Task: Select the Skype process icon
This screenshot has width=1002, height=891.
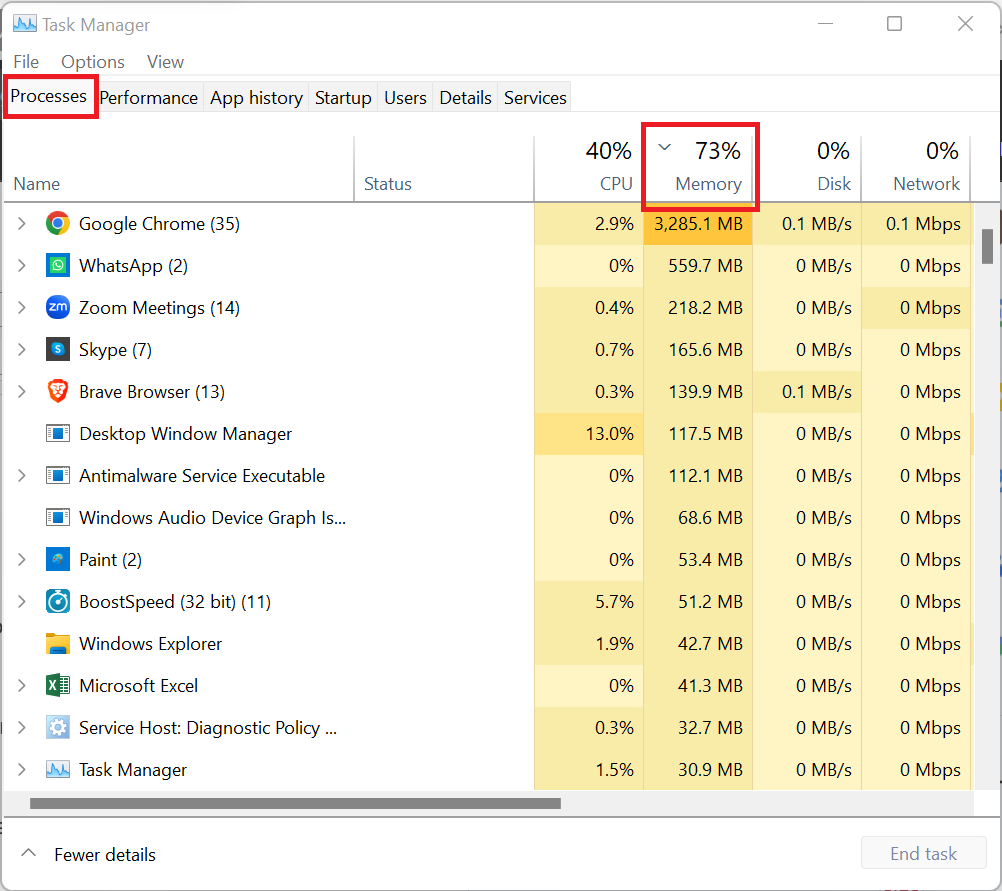Action: [x=57, y=350]
